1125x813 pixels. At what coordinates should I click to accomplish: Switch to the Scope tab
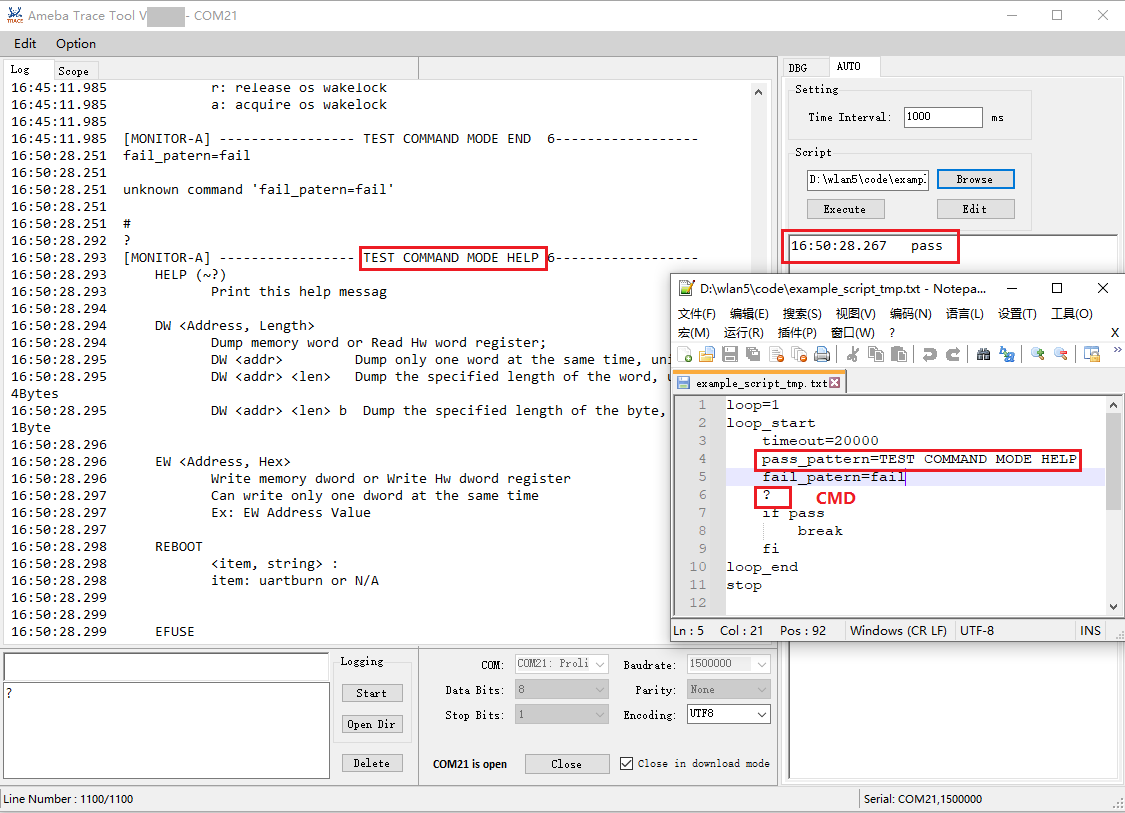(x=73, y=71)
